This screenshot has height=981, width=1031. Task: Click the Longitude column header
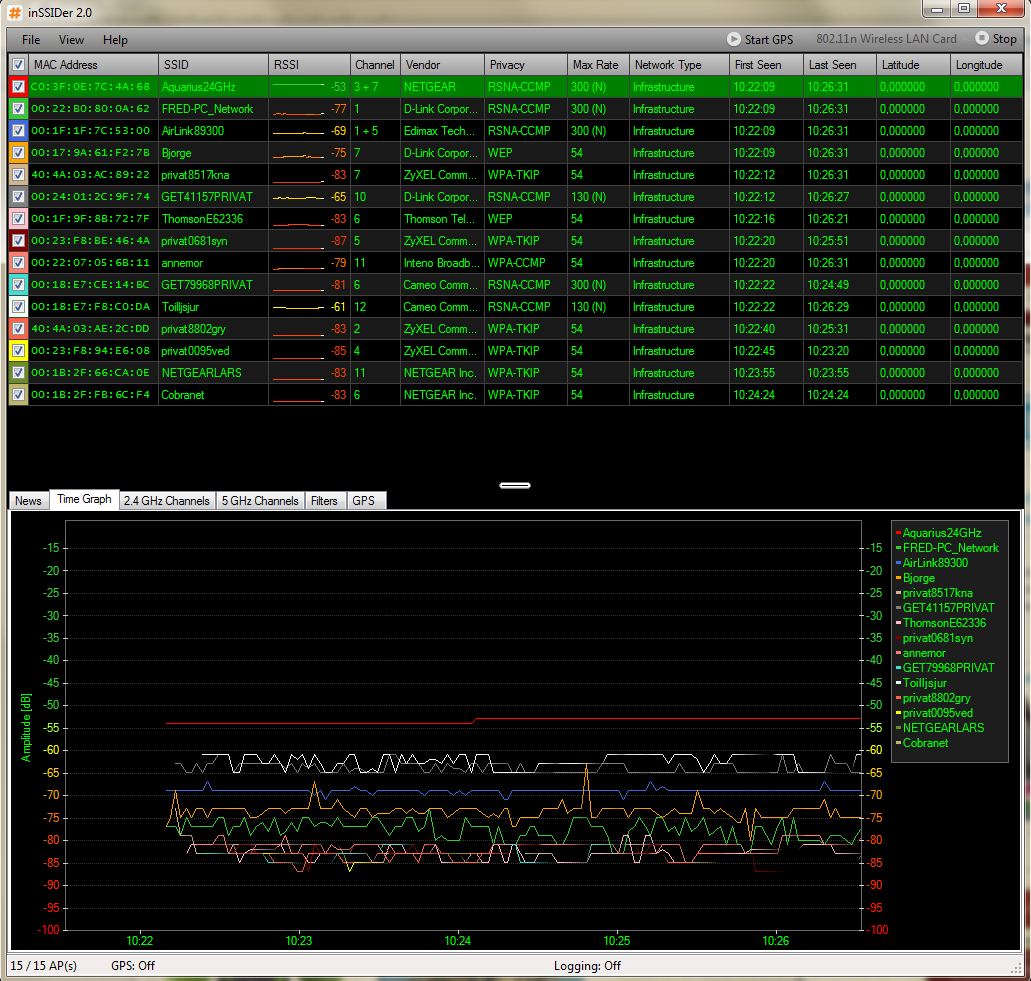(986, 64)
